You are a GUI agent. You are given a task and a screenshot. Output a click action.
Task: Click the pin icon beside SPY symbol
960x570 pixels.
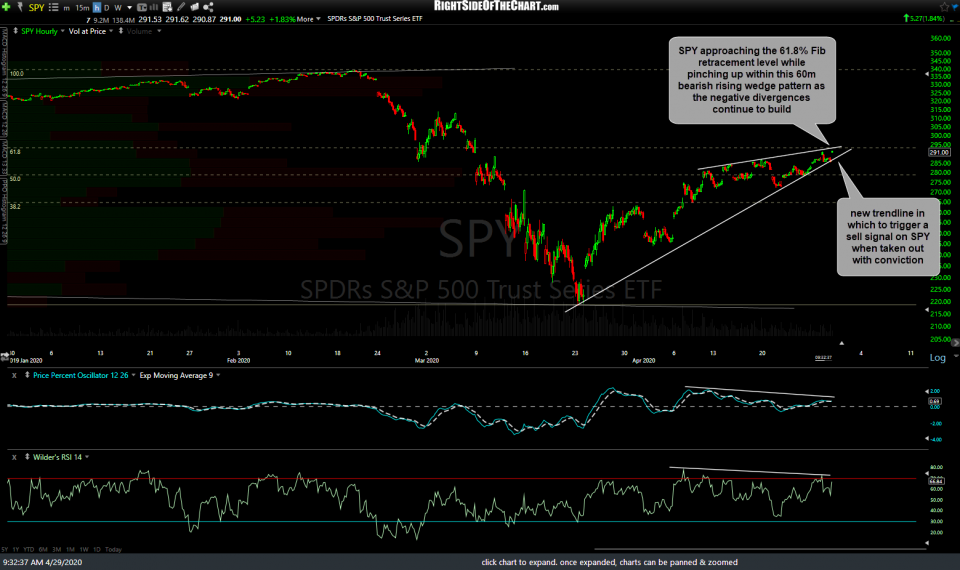20,7
